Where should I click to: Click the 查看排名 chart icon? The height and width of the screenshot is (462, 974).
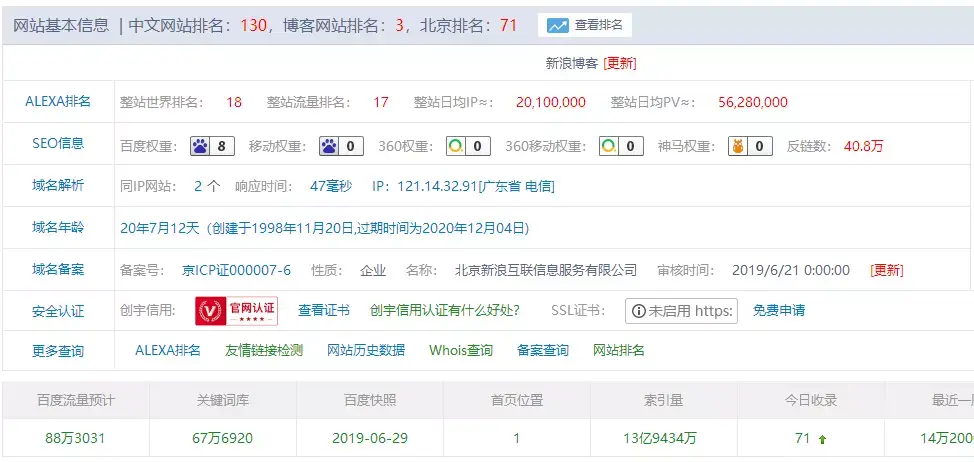pyautogui.click(x=557, y=25)
